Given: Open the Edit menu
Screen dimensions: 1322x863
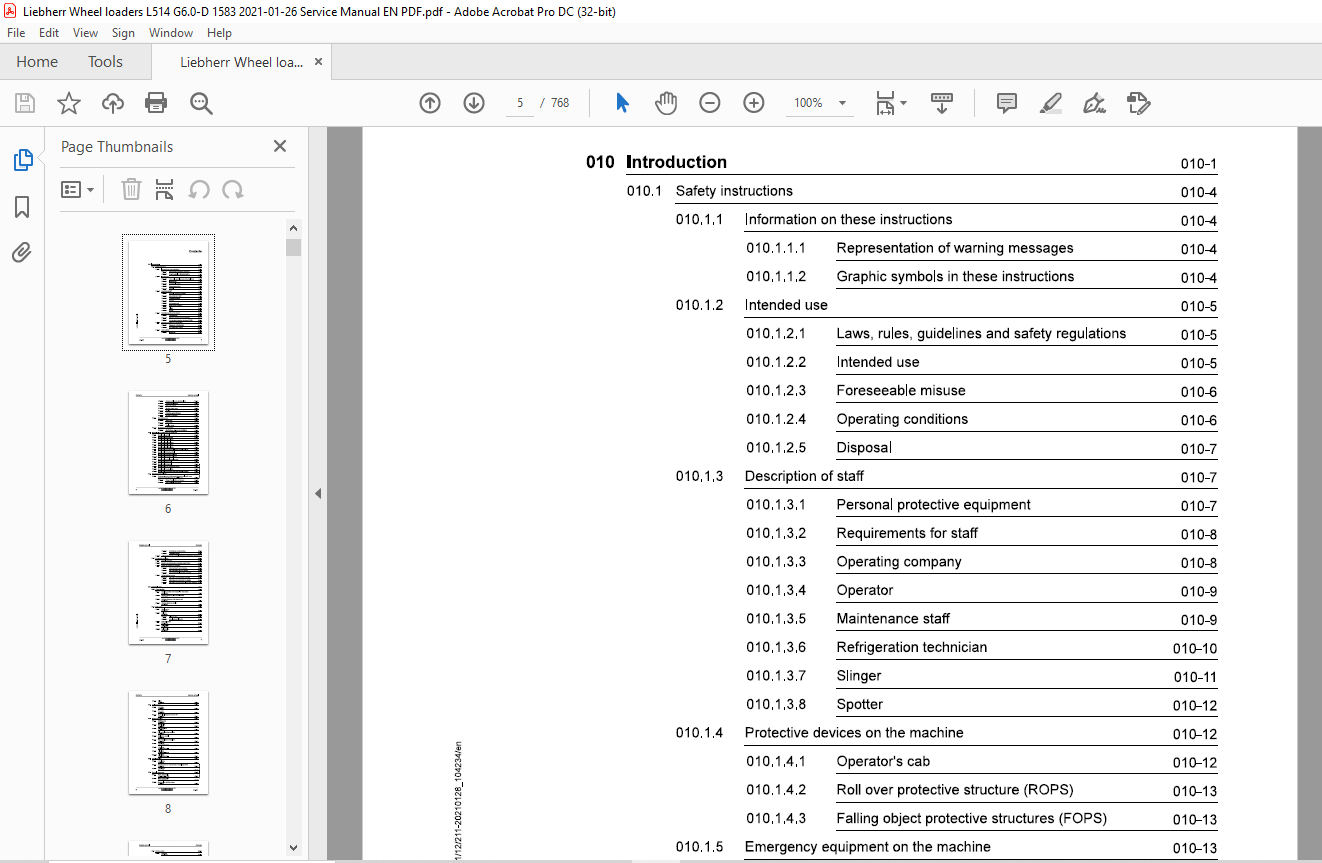Looking at the screenshot, I should pos(49,33).
